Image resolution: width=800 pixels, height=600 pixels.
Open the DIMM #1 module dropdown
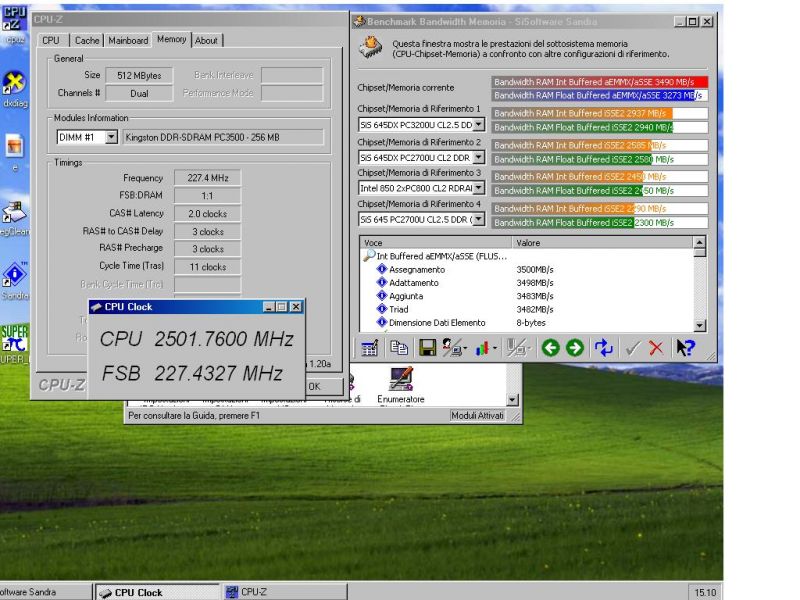(111, 137)
